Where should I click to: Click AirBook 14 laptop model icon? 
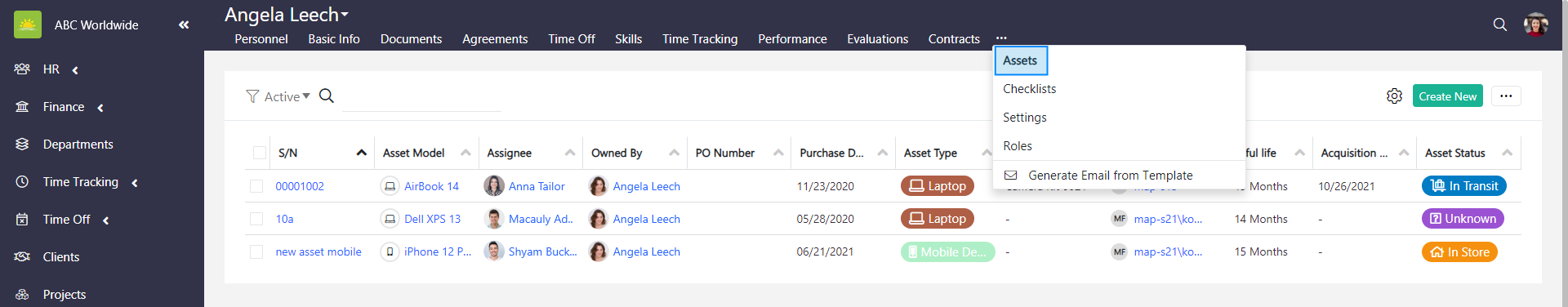click(x=390, y=186)
